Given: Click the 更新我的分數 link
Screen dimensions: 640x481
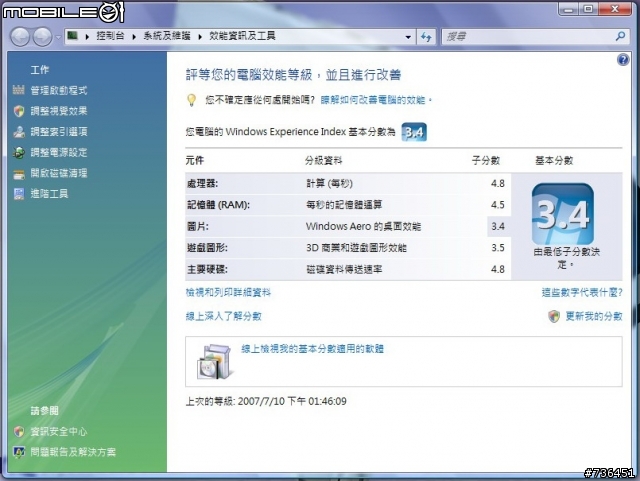Looking at the screenshot, I should pos(594,316).
